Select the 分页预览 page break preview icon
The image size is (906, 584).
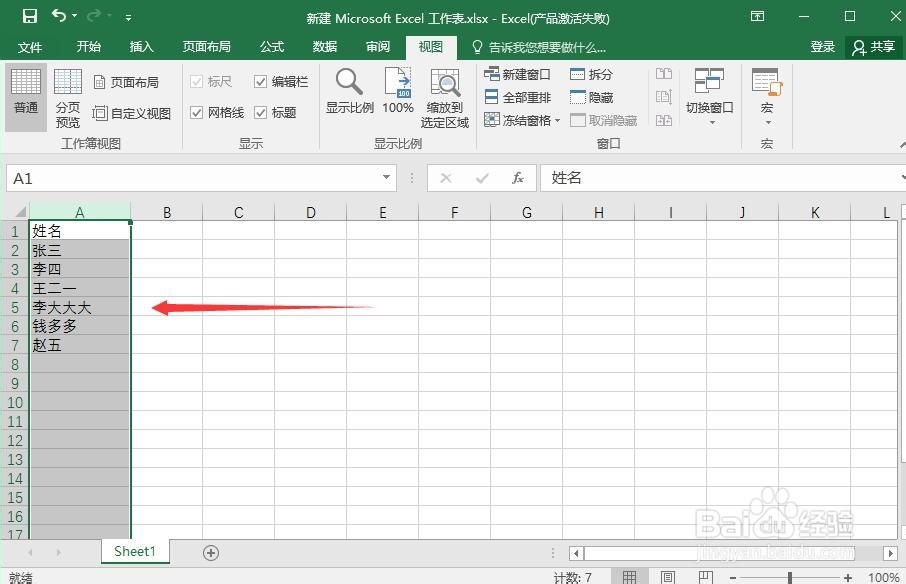68,98
